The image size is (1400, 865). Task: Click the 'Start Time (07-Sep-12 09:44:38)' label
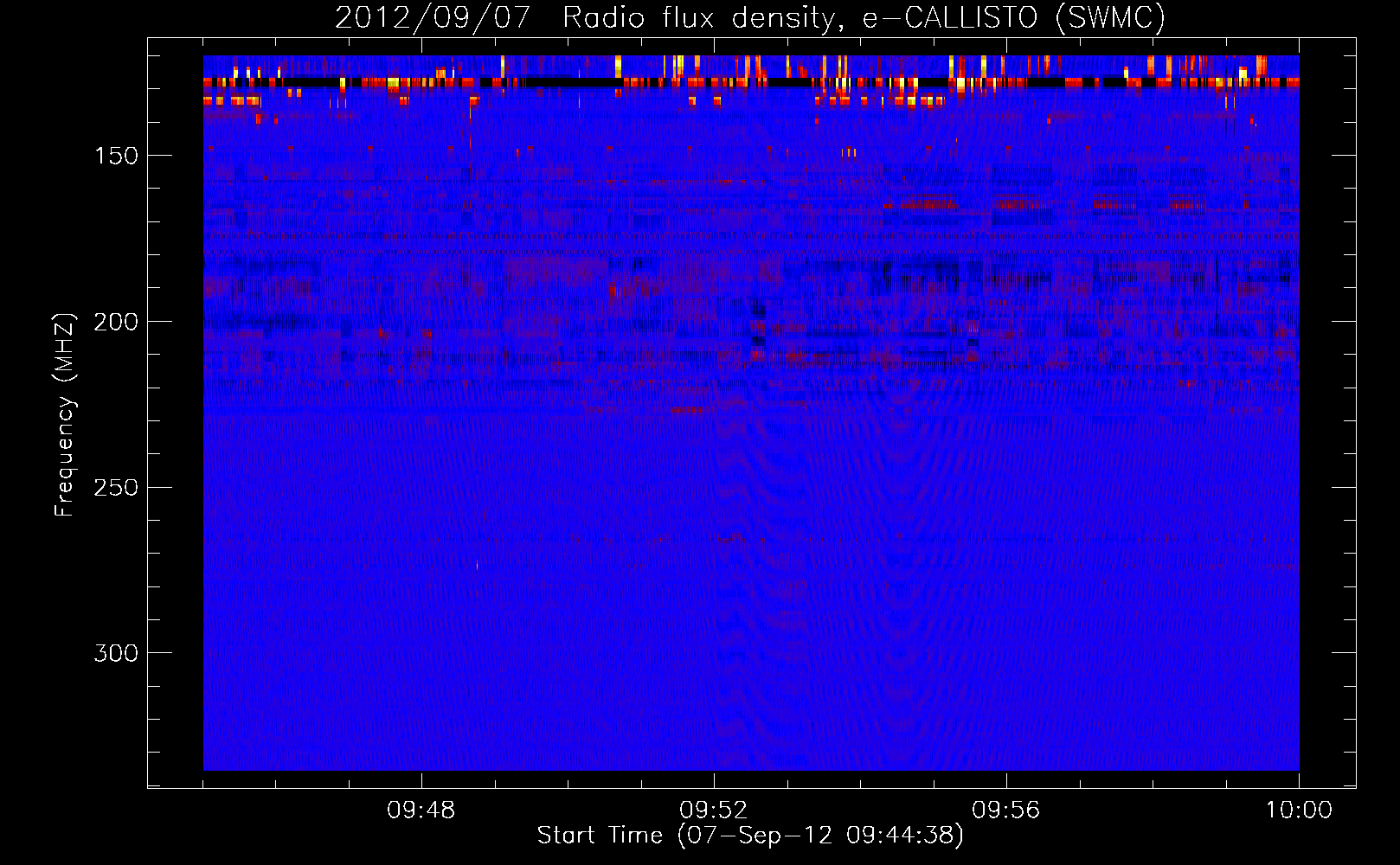point(750,836)
